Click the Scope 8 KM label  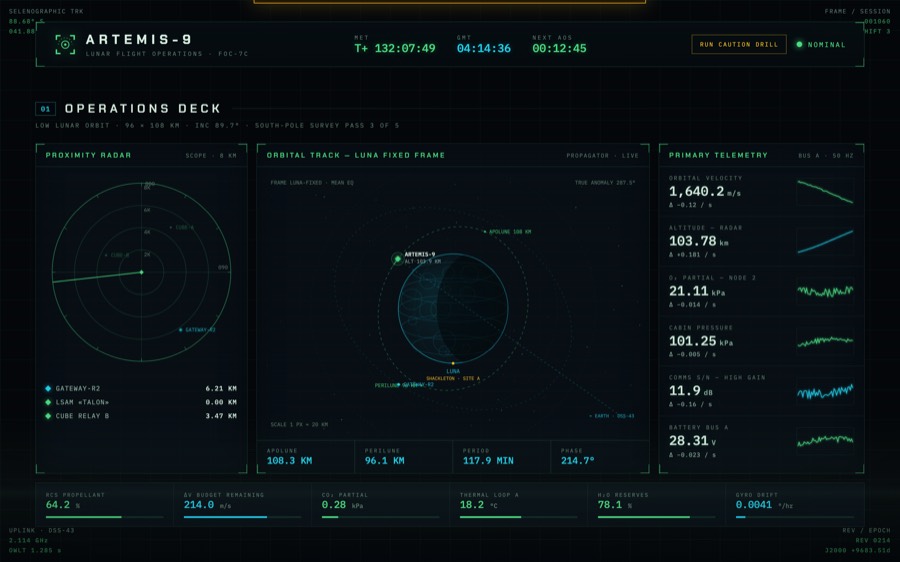coord(211,156)
